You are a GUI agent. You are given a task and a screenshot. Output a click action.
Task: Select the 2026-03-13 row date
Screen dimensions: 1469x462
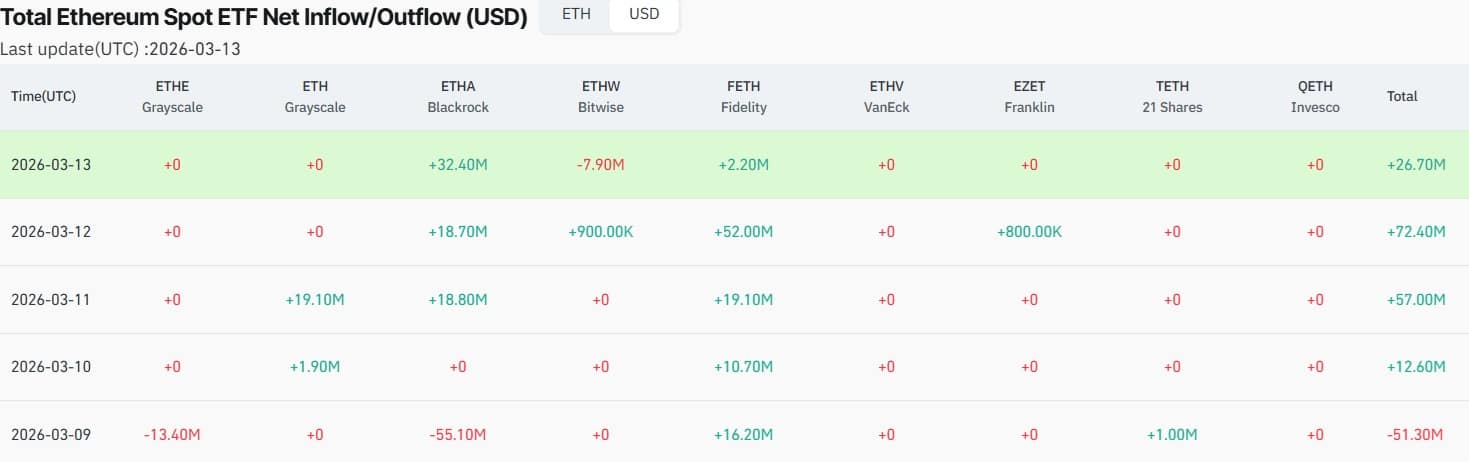[51, 164]
